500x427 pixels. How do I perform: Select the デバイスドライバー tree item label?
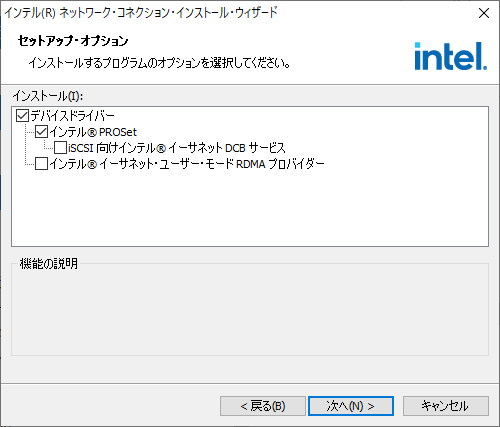coord(73,116)
